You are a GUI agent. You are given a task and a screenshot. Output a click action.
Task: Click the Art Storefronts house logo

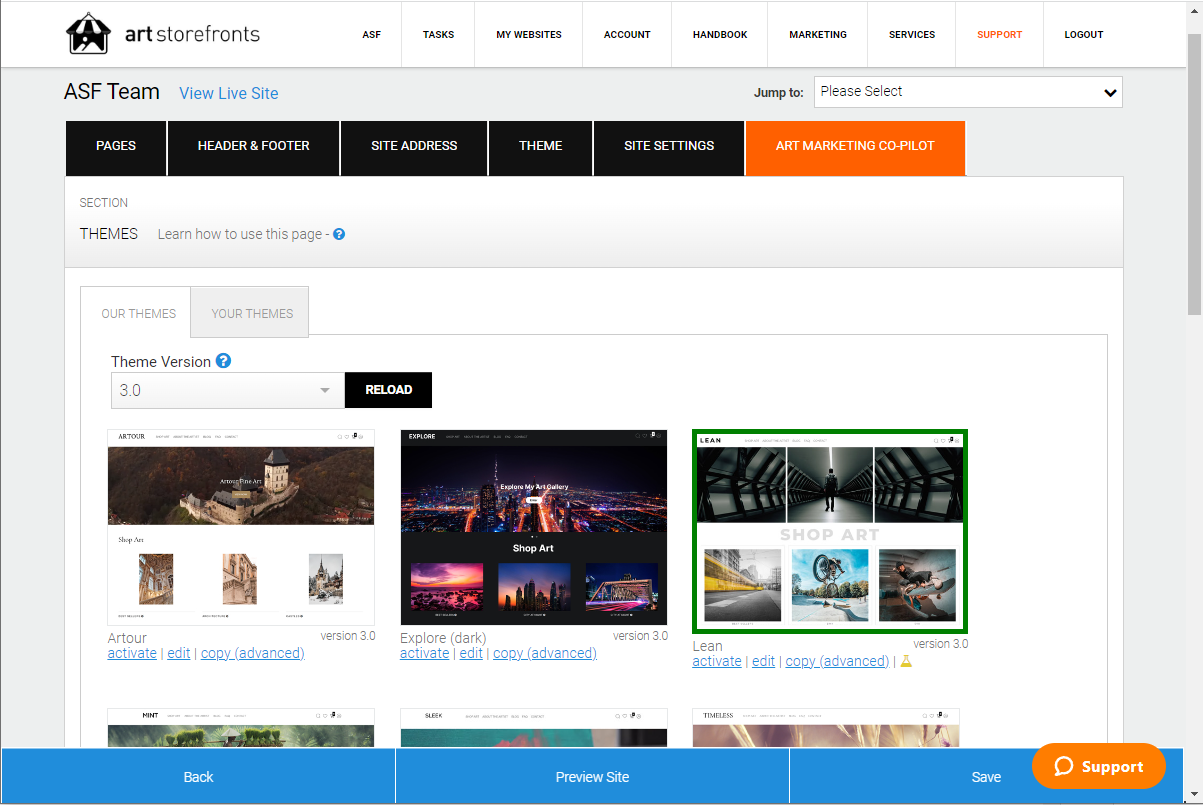(x=87, y=34)
